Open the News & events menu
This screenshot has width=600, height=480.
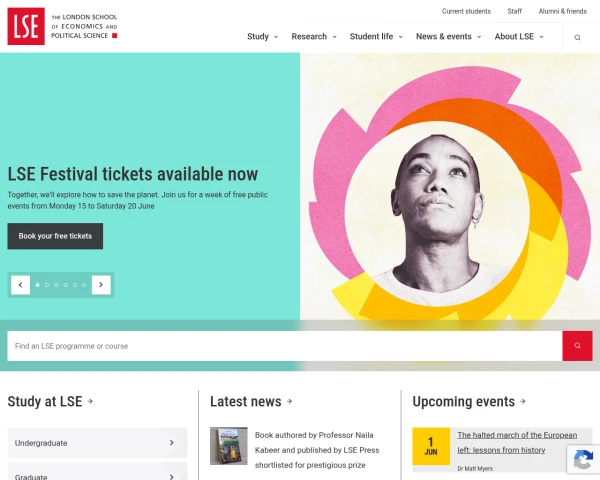[448, 36]
